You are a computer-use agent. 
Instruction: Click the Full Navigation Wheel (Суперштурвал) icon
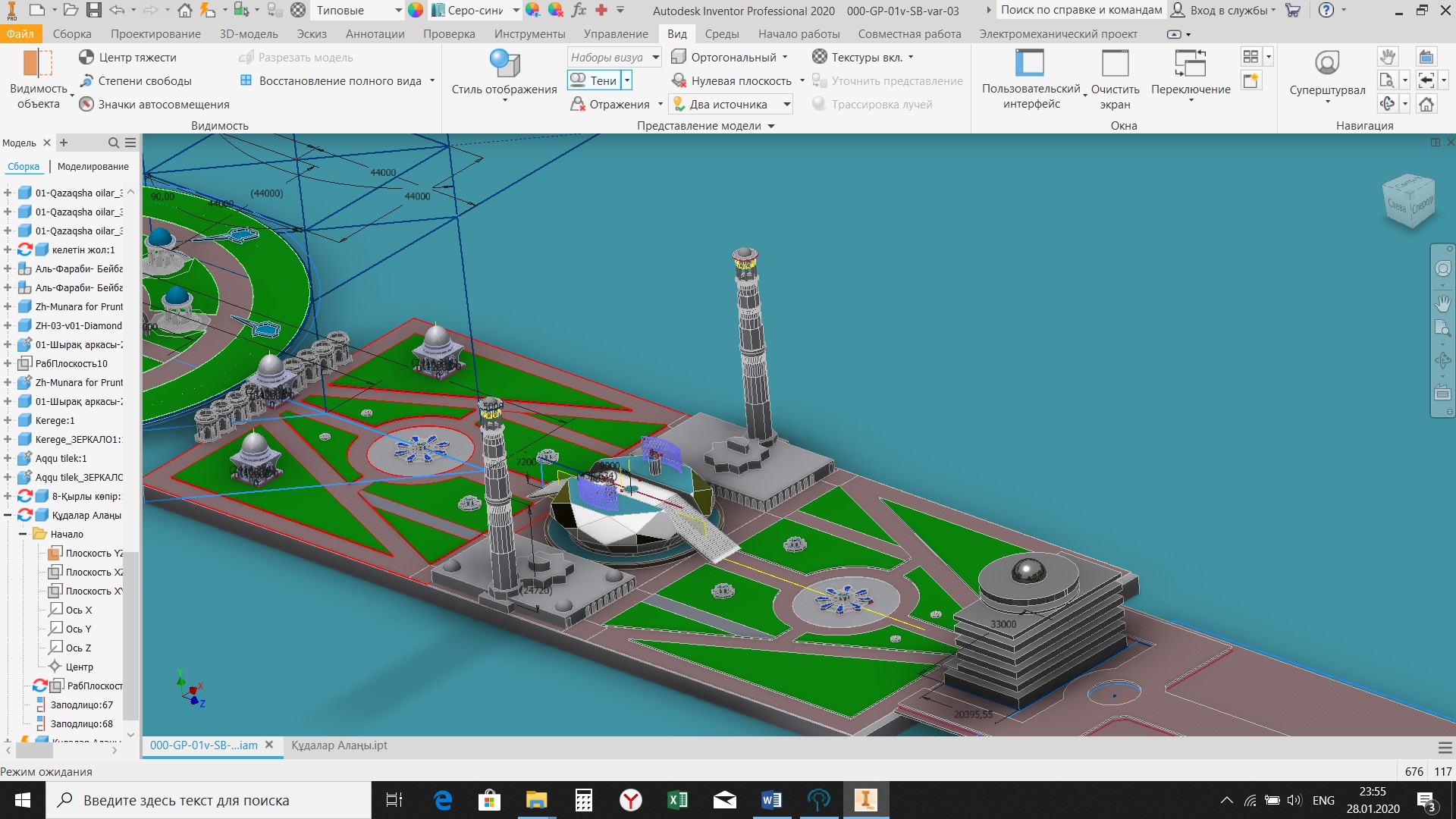(1327, 63)
